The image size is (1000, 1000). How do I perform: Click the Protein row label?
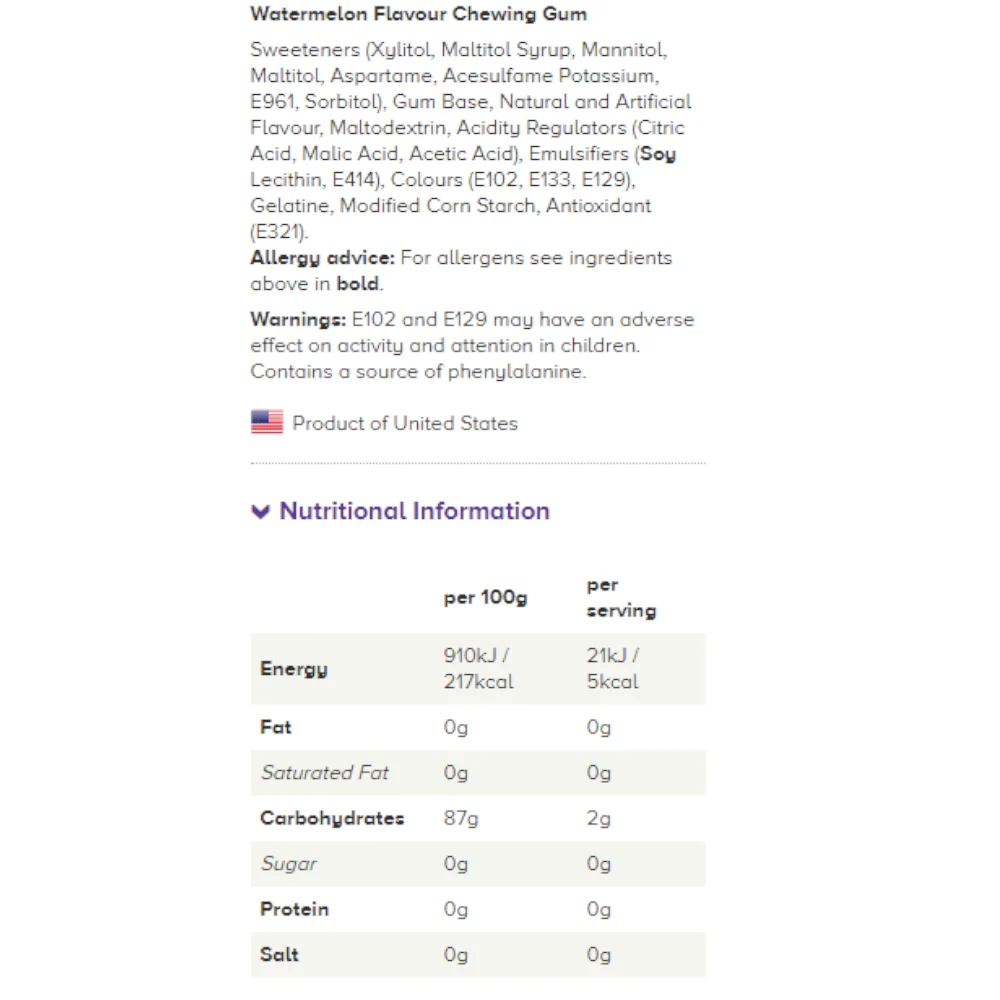295,909
